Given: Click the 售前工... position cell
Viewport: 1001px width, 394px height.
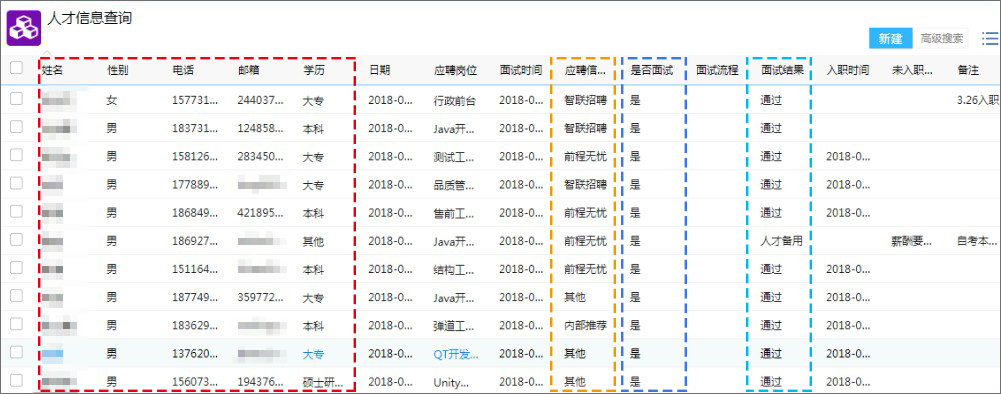Looking at the screenshot, I should (455, 213).
